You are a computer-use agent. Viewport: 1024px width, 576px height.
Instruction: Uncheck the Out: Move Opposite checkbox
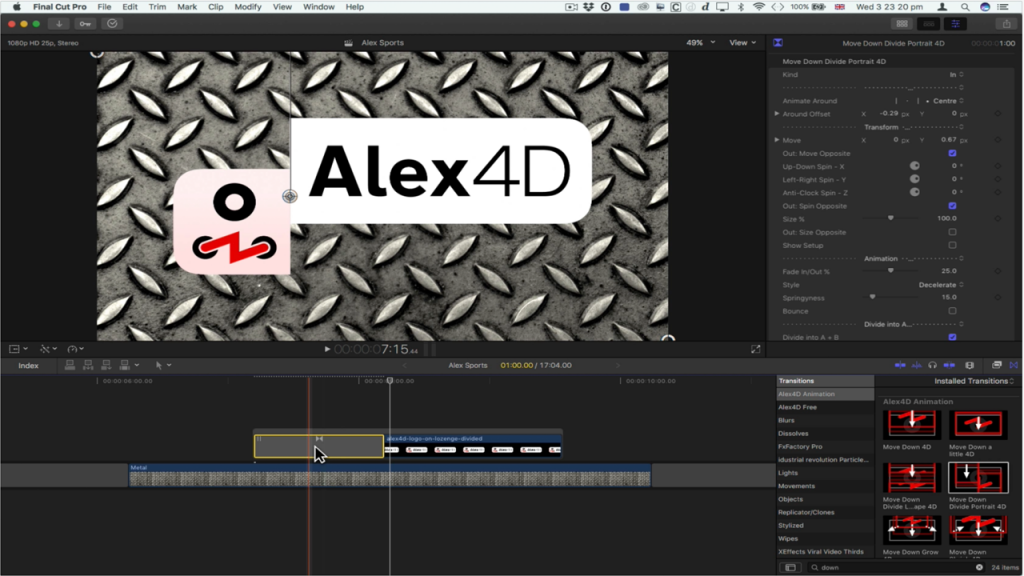tap(952, 153)
